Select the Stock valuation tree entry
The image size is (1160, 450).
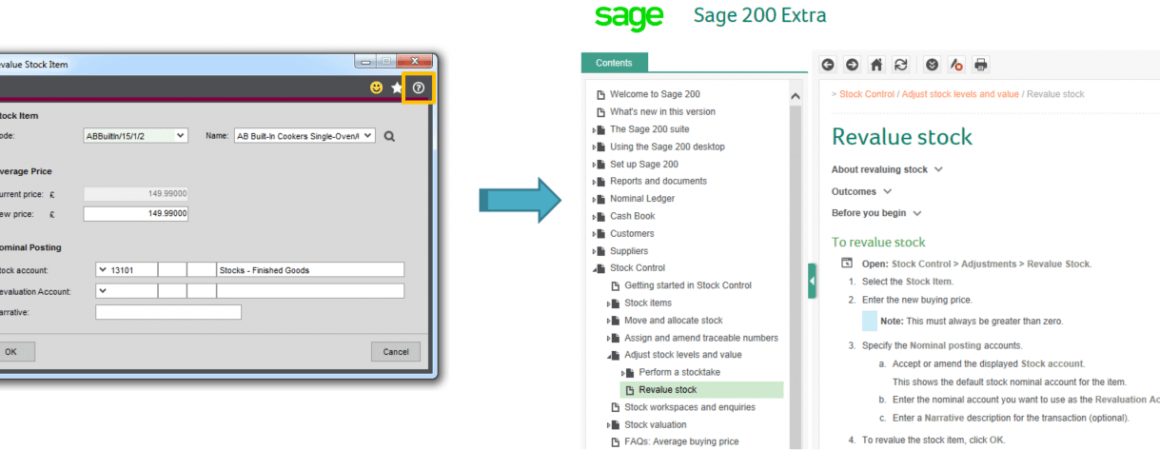(655, 425)
